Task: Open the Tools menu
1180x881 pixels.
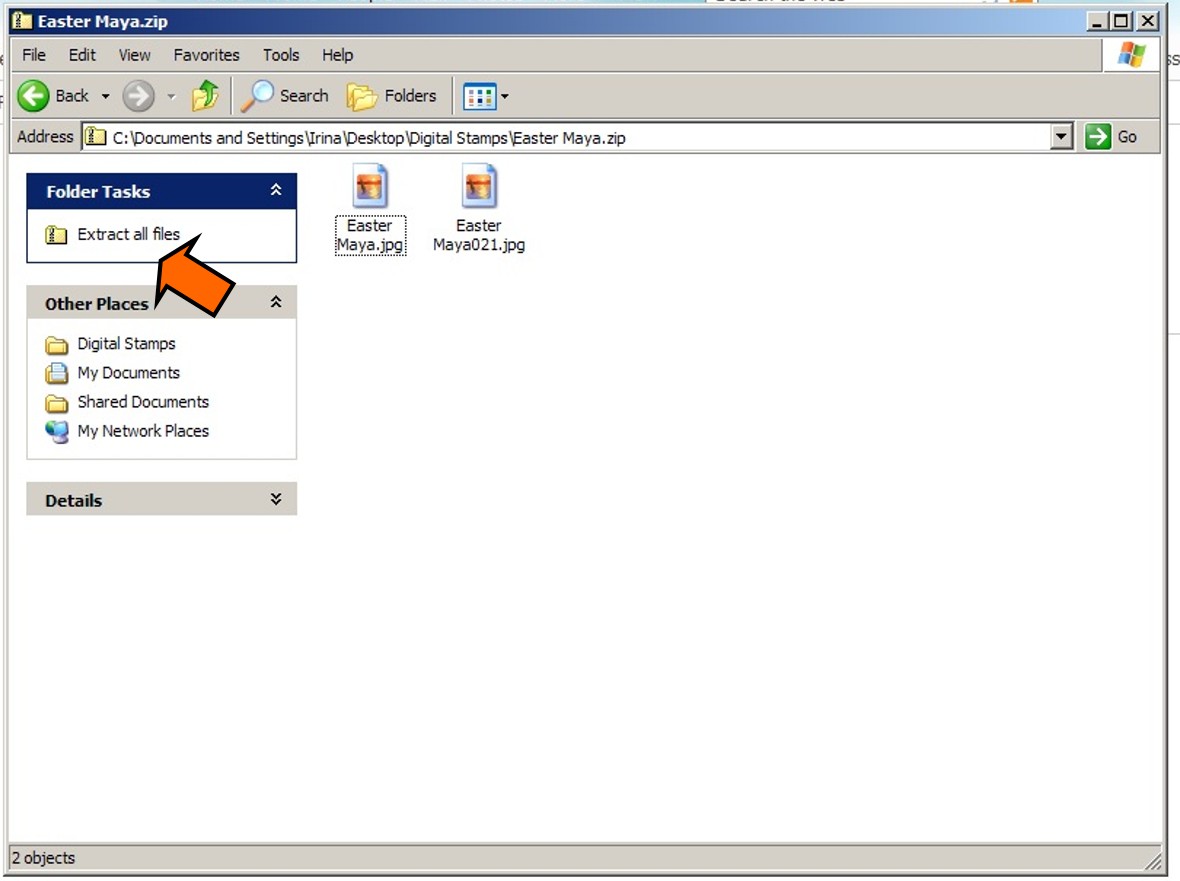Action: coord(281,55)
